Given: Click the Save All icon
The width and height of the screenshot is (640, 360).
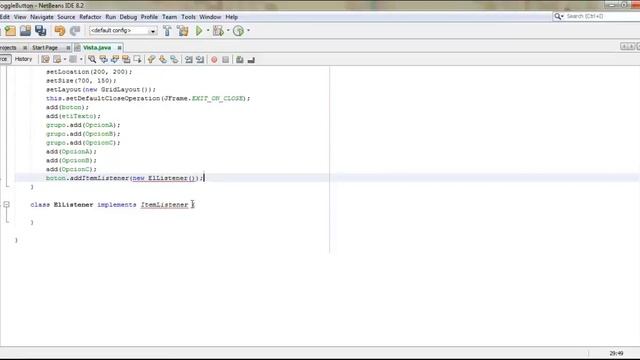Looking at the screenshot, I should pyautogui.click(x=40, y=31).
